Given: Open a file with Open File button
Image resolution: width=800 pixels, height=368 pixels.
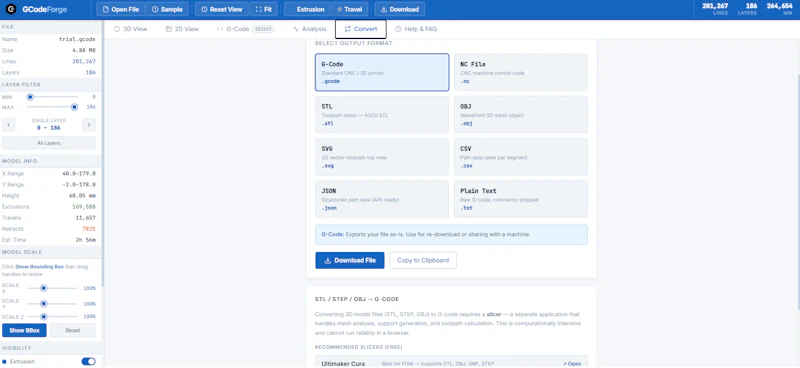Looking at the screenshot, I should click(120, 9).
